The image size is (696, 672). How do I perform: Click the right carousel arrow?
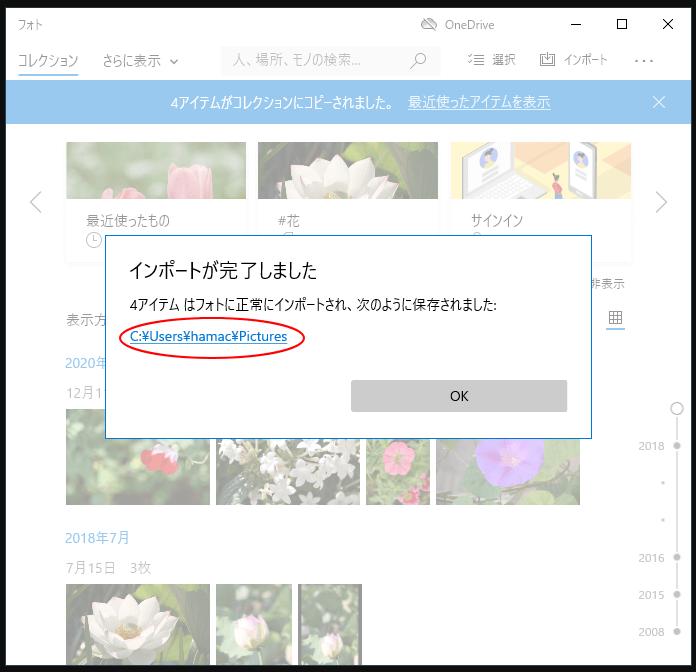(x=660, y=202)
